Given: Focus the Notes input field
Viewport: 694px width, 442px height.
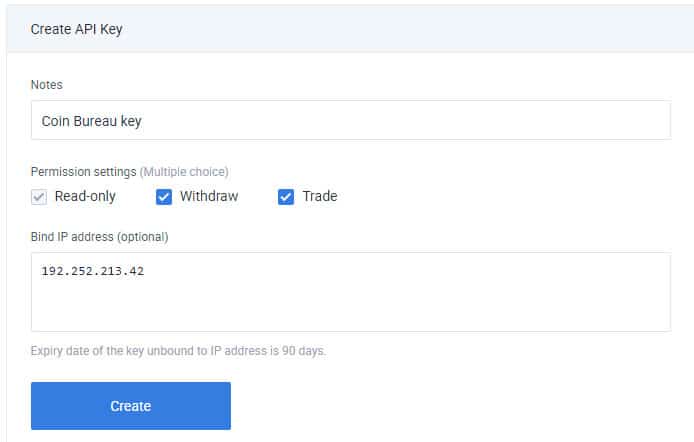Looking at the screenshot, I should pyautogui.click(x=350, y=120).
